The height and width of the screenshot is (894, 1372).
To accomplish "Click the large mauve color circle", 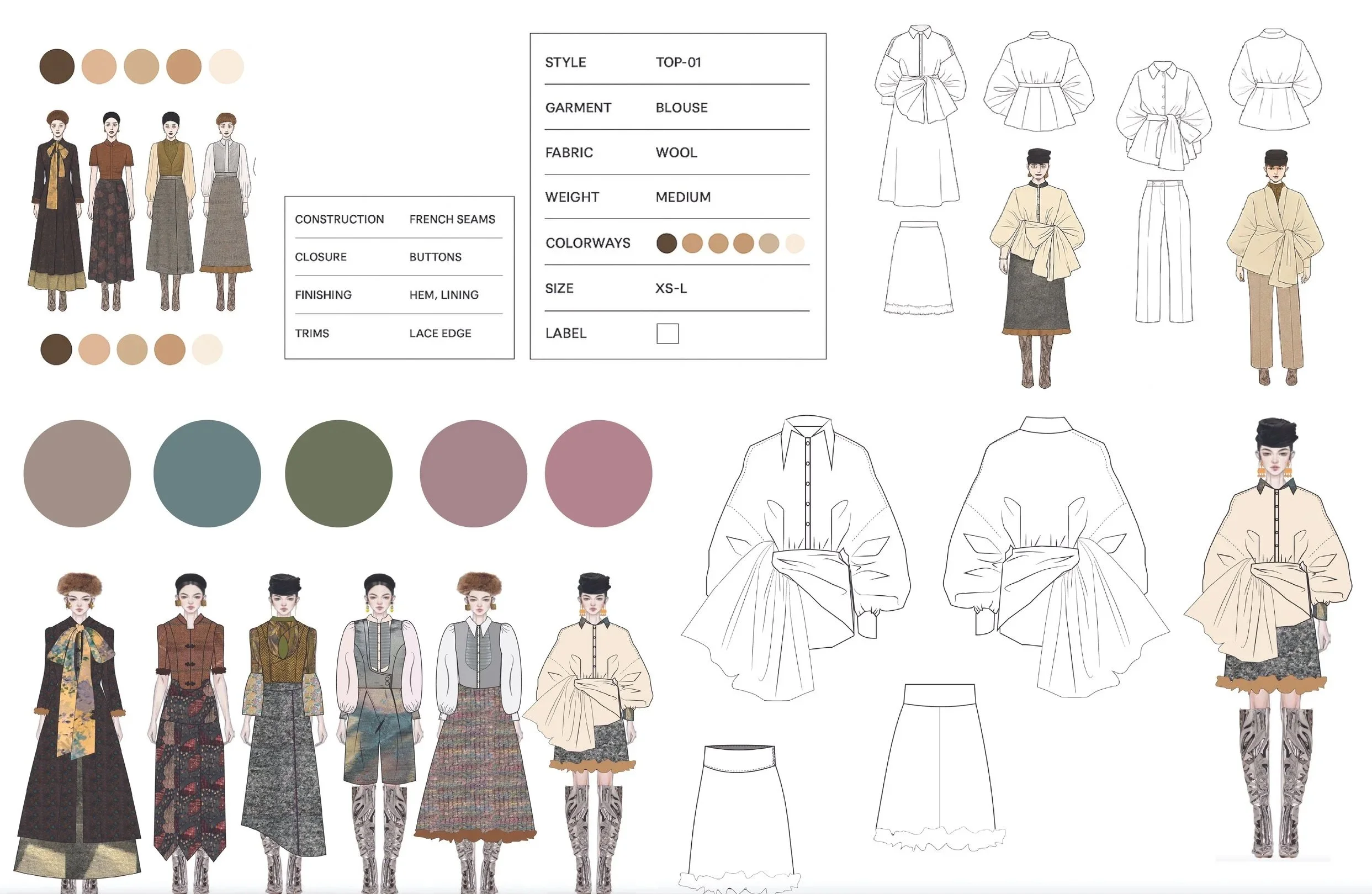I will 473,473.
